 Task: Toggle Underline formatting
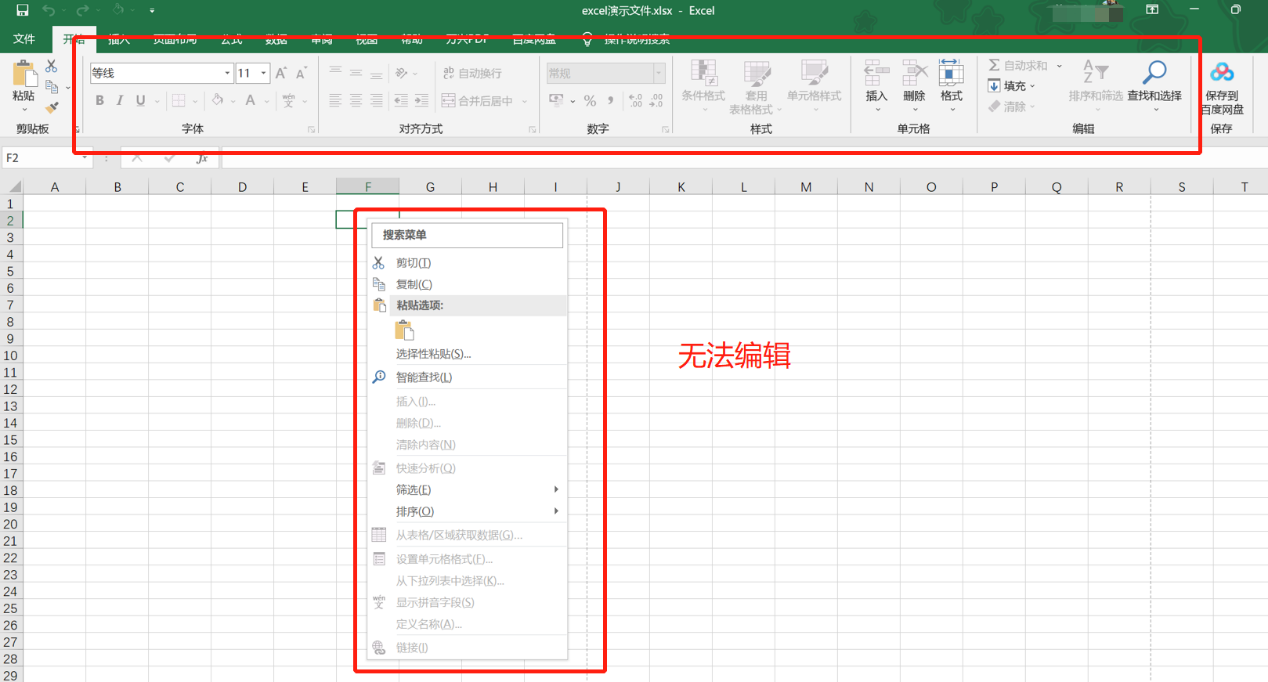click(x=140, y=101)
